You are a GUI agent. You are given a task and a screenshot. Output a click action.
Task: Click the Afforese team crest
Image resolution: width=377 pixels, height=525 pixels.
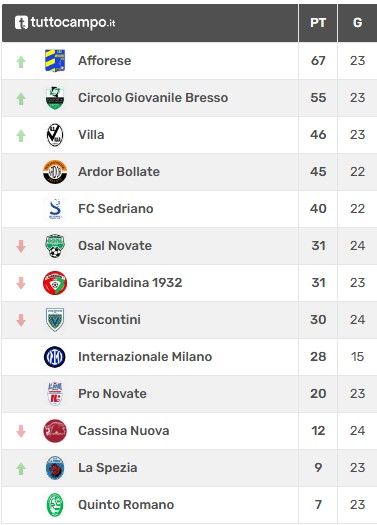(55, 61)
